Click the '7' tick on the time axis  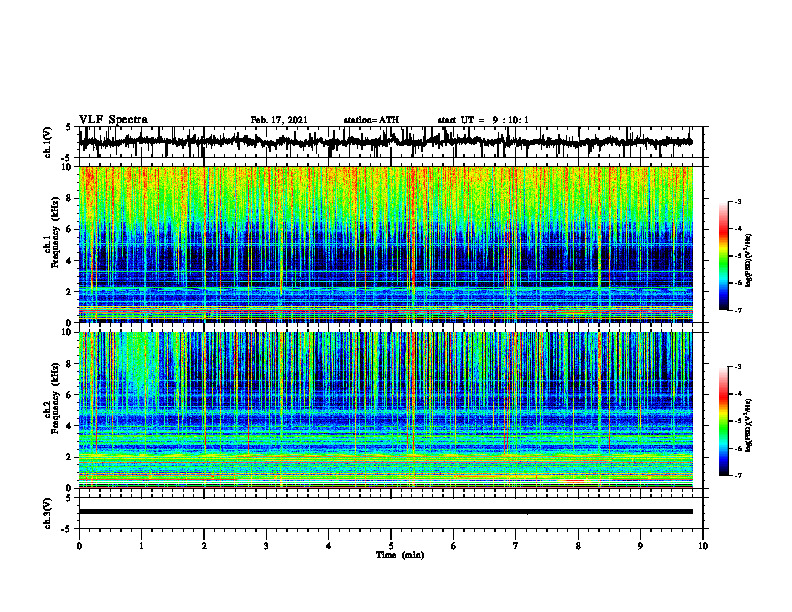point(516,546)
